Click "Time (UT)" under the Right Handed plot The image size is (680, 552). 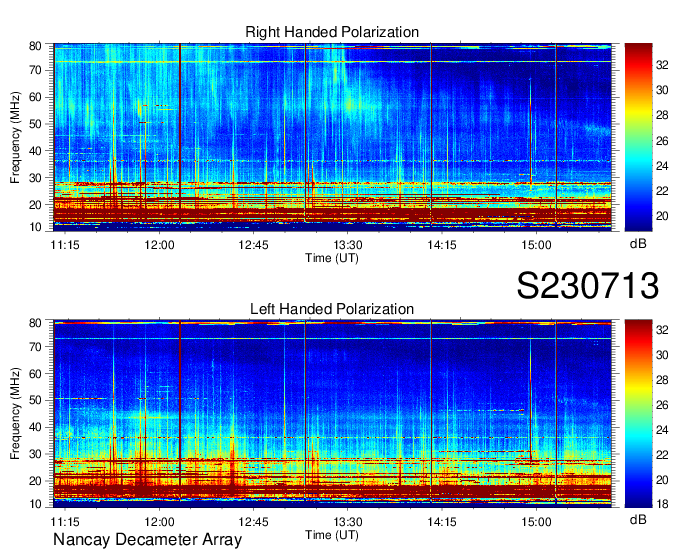pyautogui.click(x=332, y=258)
